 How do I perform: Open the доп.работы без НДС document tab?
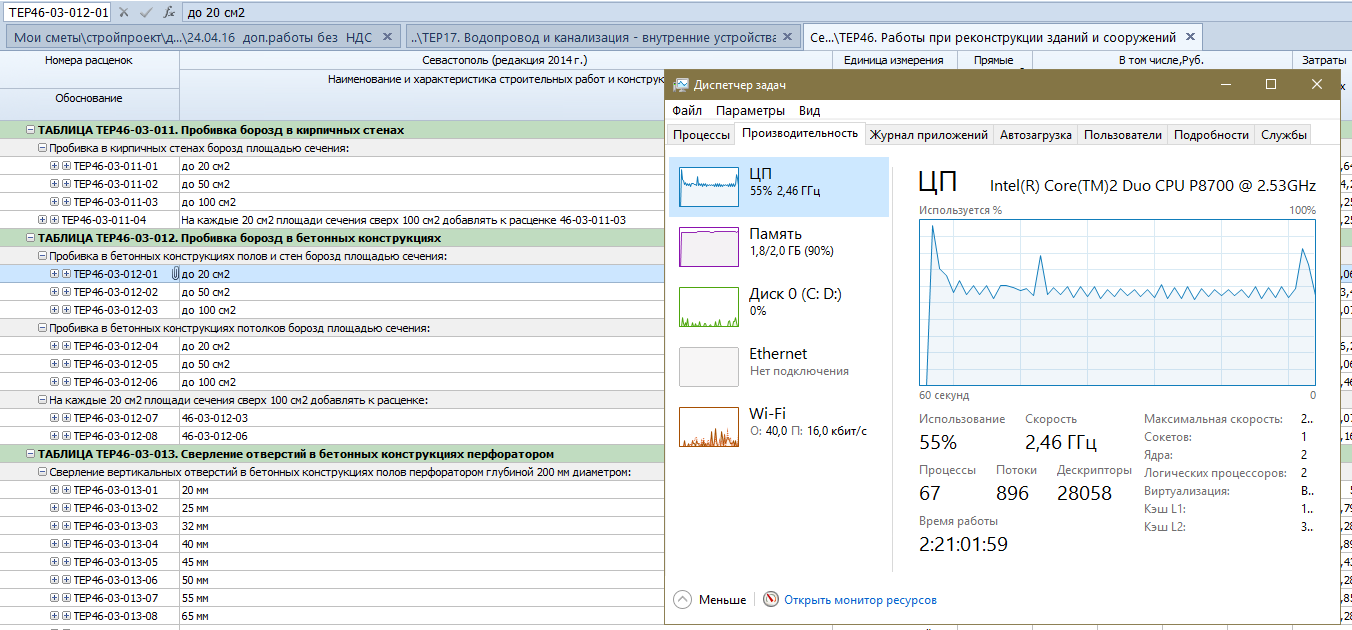tap(195, 37)
